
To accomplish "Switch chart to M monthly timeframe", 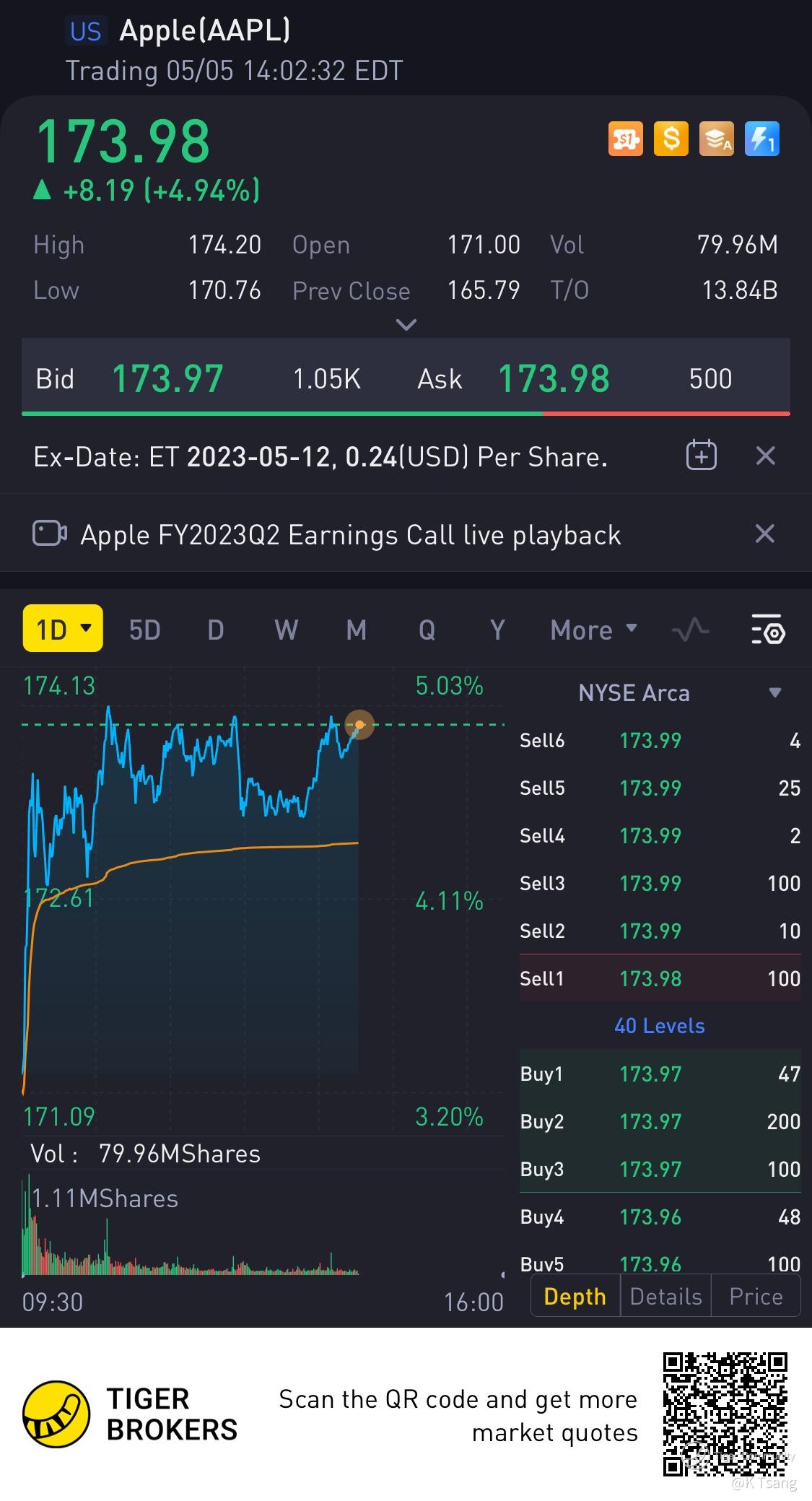I will (357, 630).
